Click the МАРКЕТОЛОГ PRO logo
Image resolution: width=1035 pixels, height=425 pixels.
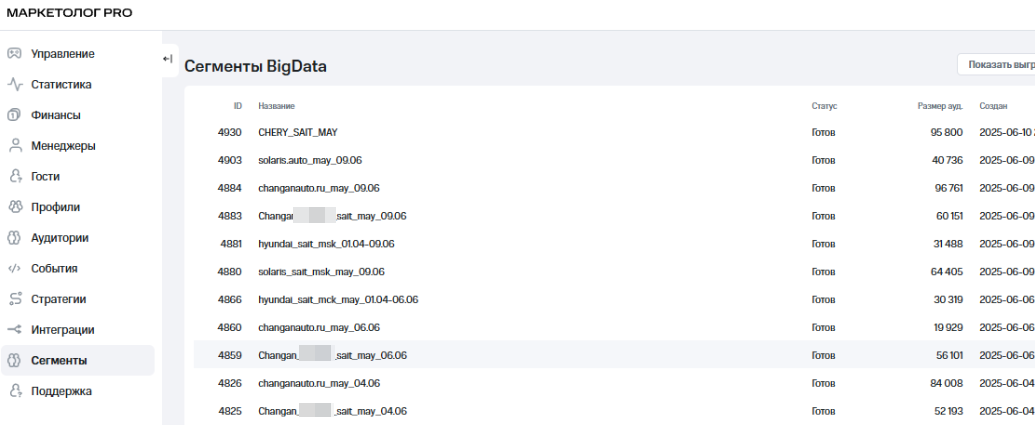[x=69, y=13]
